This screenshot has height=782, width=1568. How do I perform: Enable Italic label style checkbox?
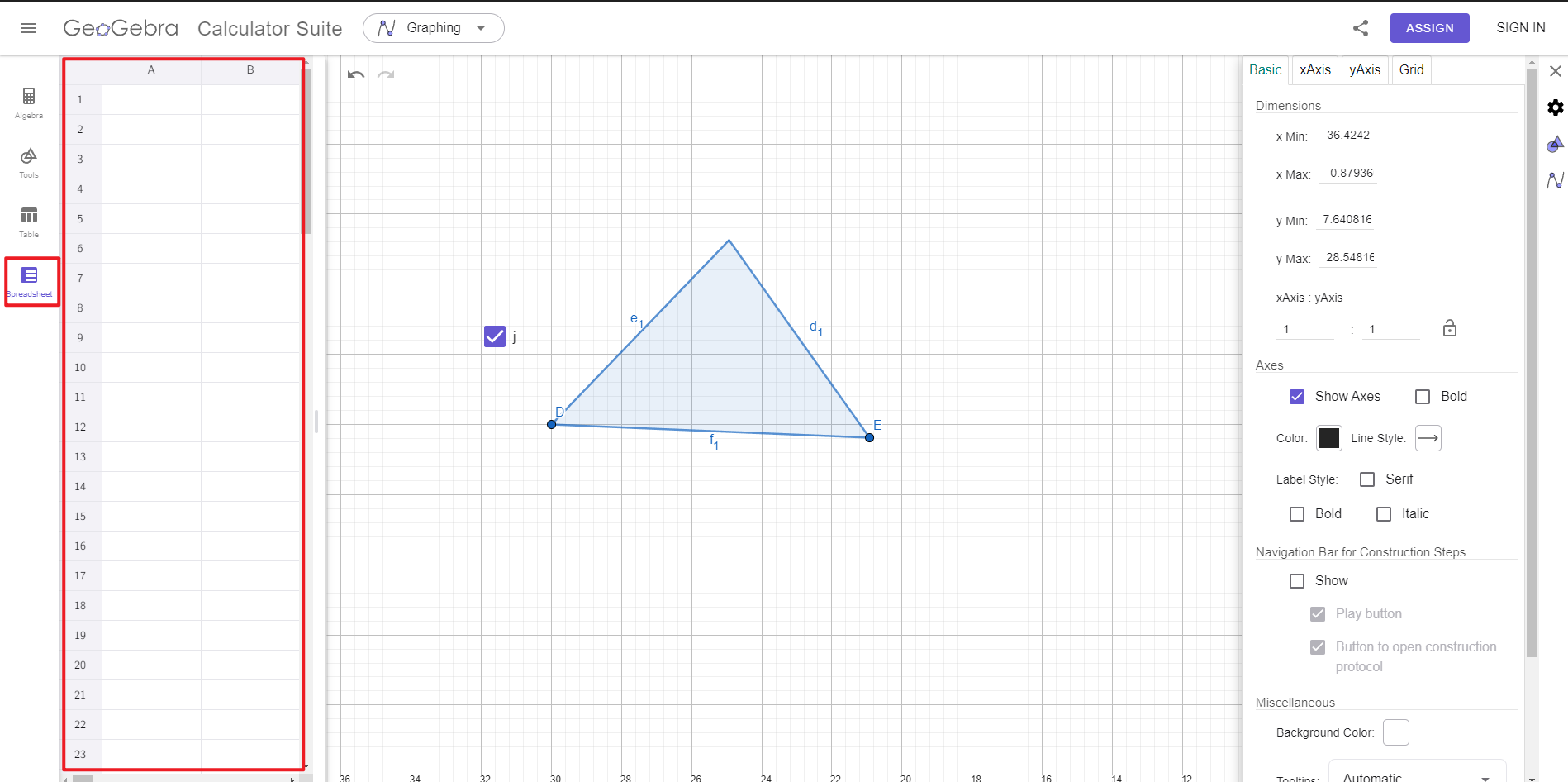(x=1384, y=514)
